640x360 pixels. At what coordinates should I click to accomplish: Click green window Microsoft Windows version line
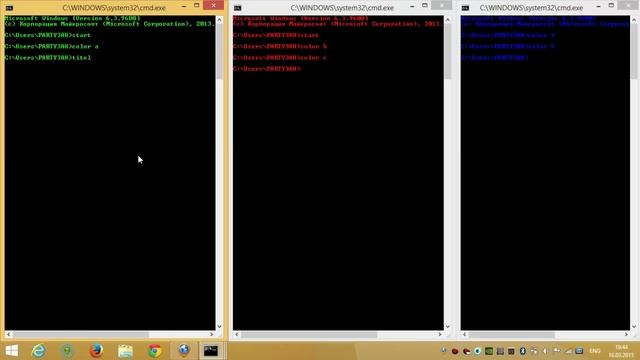point(72,18)
